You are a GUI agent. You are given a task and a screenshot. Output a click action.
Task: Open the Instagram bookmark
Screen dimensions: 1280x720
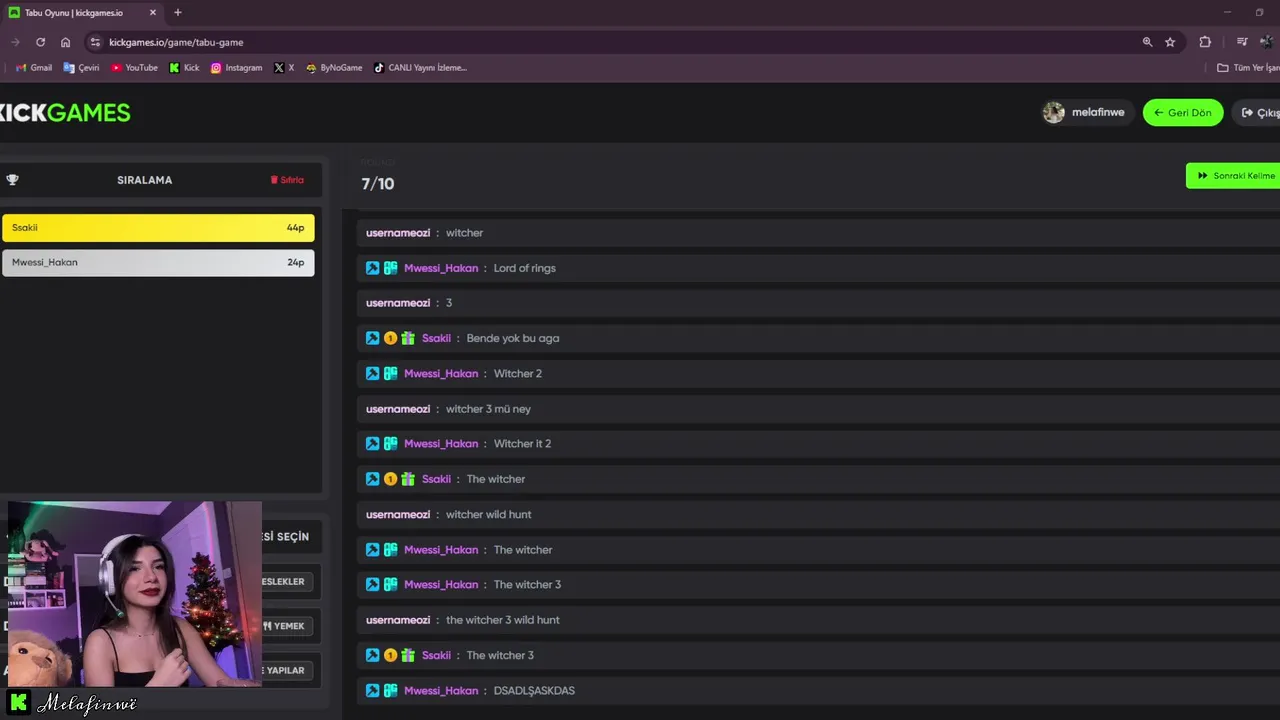pyautogui.click(x=236, y=68)
